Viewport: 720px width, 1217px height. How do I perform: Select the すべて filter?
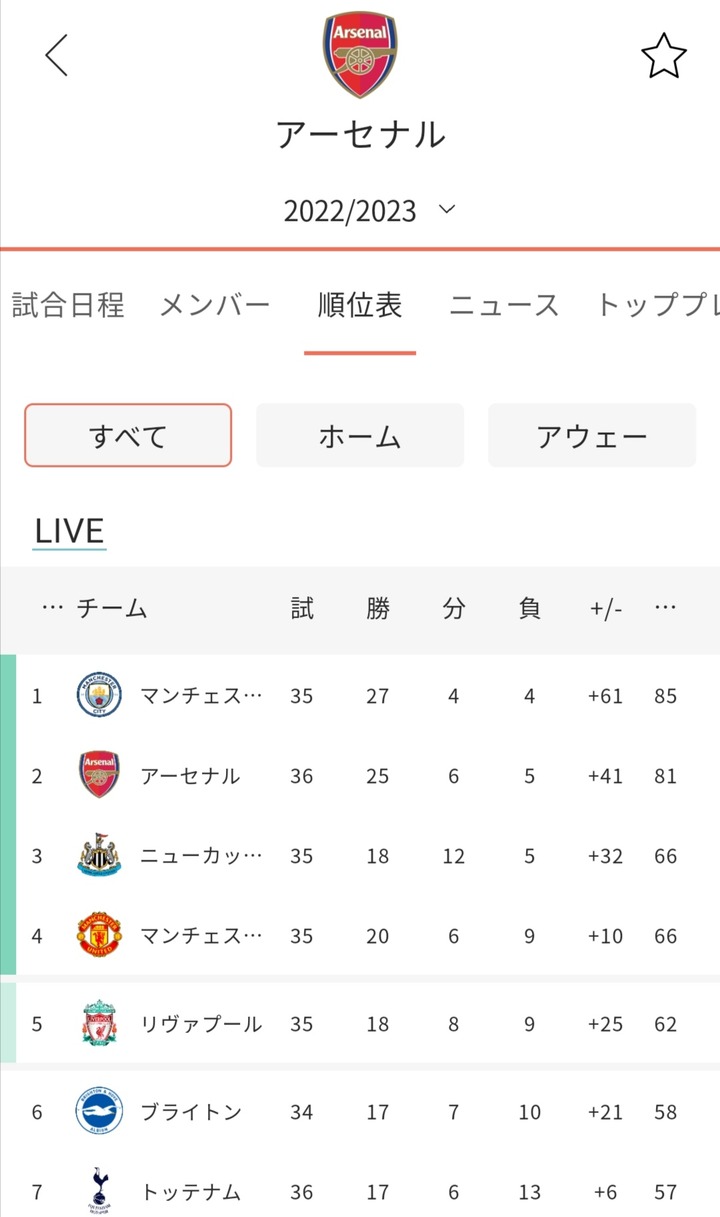pos(128,436)
